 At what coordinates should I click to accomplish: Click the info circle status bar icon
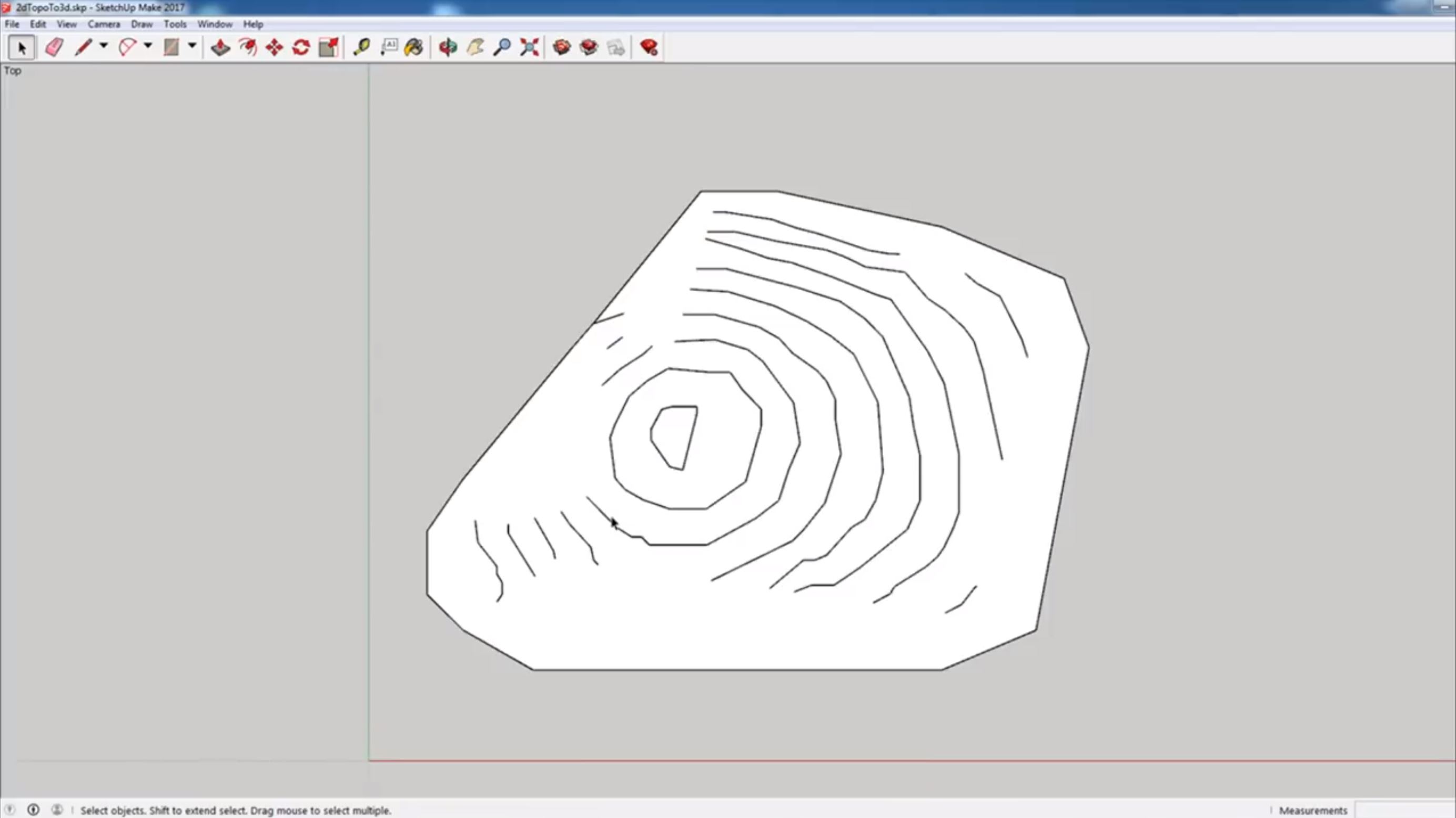33,810
